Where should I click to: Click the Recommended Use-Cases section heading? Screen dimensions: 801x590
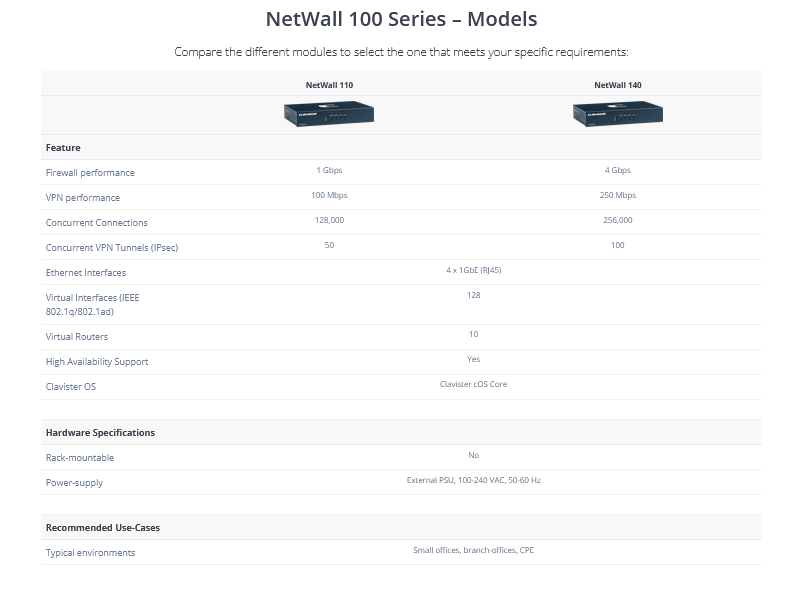tap(103, 528)
